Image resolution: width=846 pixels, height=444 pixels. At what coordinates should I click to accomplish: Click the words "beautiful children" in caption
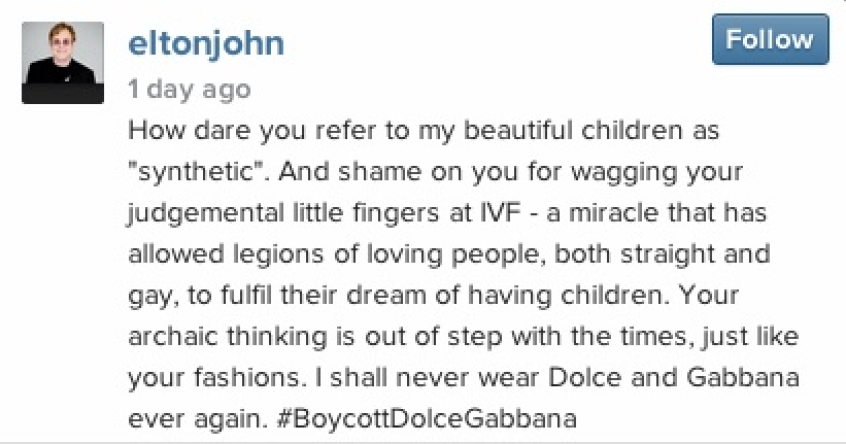point(549,131)
